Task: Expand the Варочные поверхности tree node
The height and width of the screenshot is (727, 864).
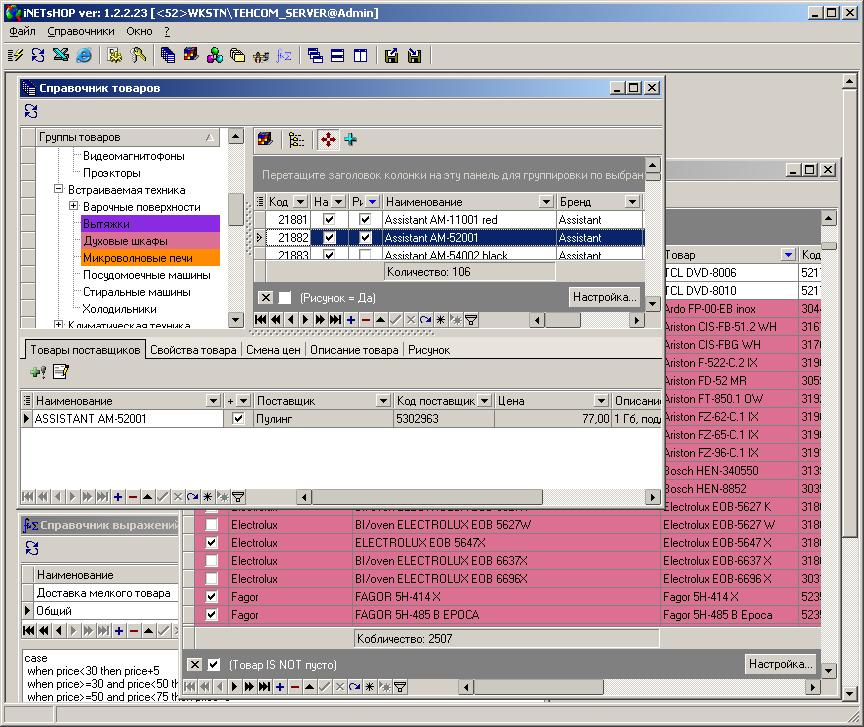Action: (x=74, y=207)
